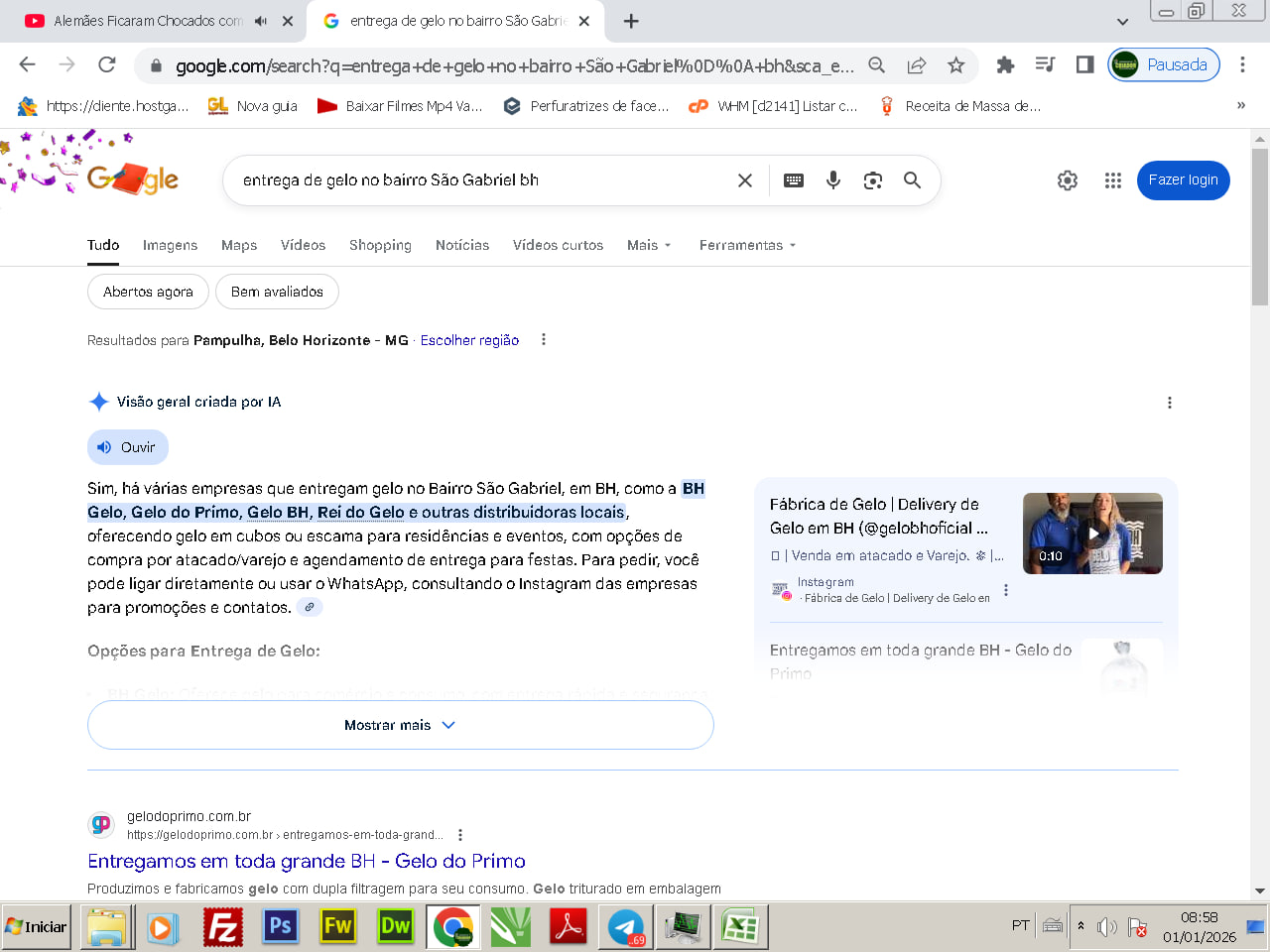This screenshot has width=1270, height=952.
Task: Open the Chrome extensions puzzle icon
Action: tap(1005, 65)
